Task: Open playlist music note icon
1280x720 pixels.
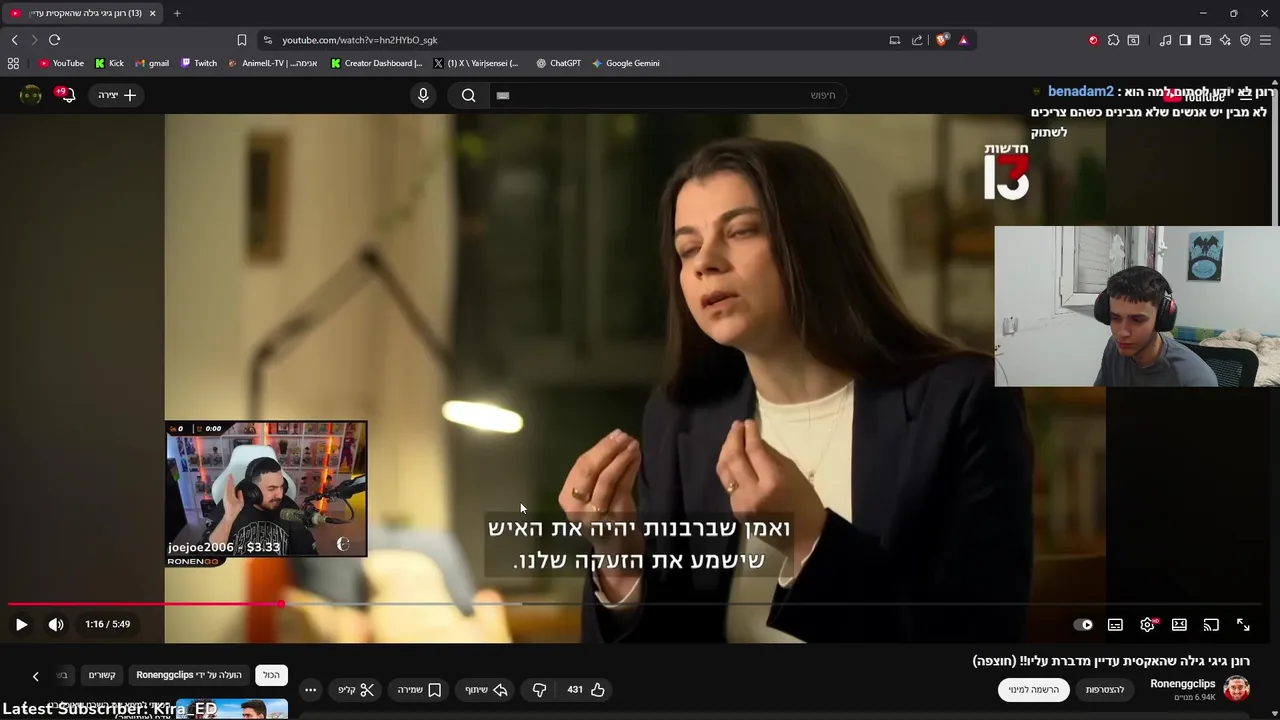Action: [1165, 40]
